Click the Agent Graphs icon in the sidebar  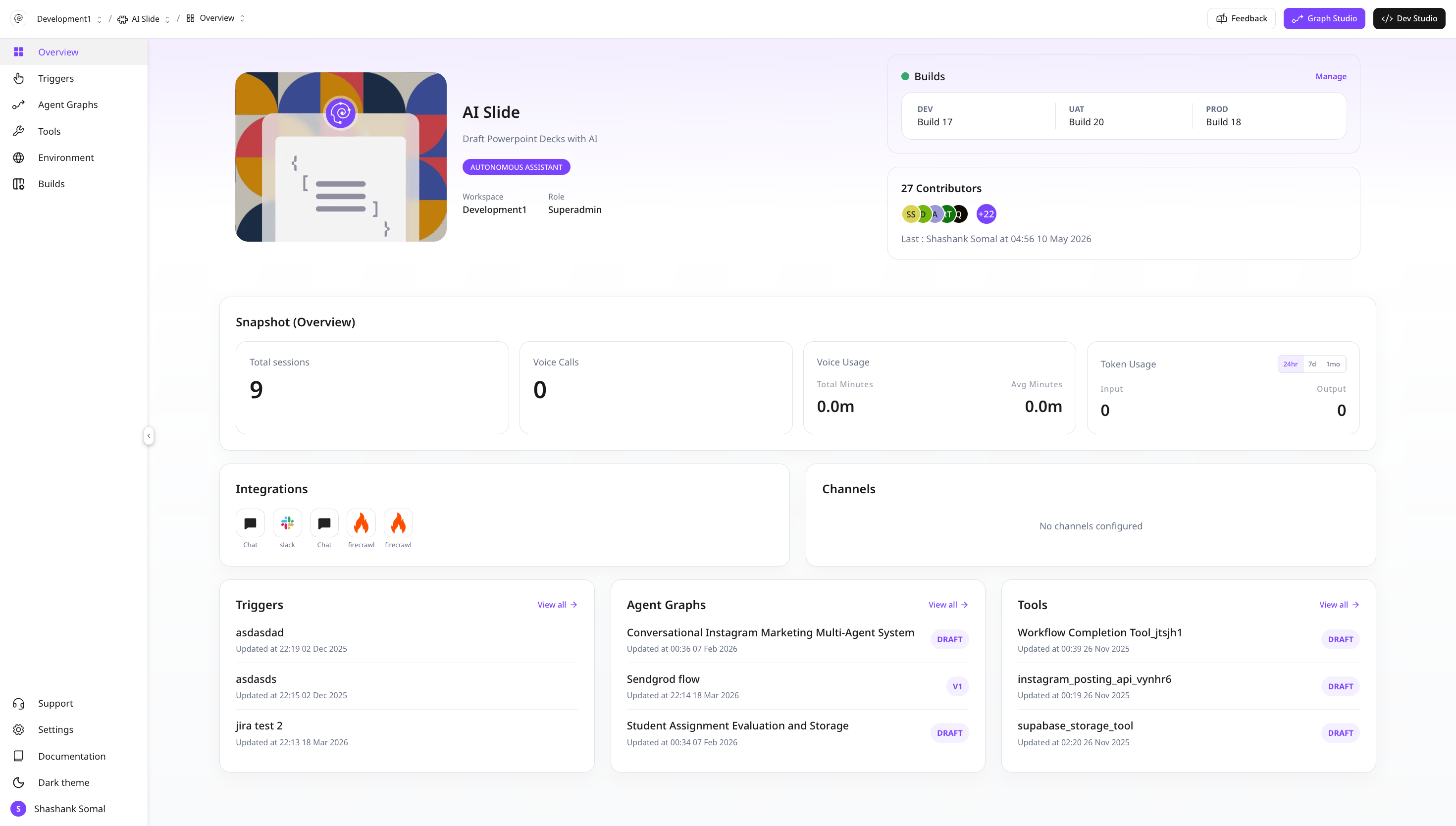point(19,104)
